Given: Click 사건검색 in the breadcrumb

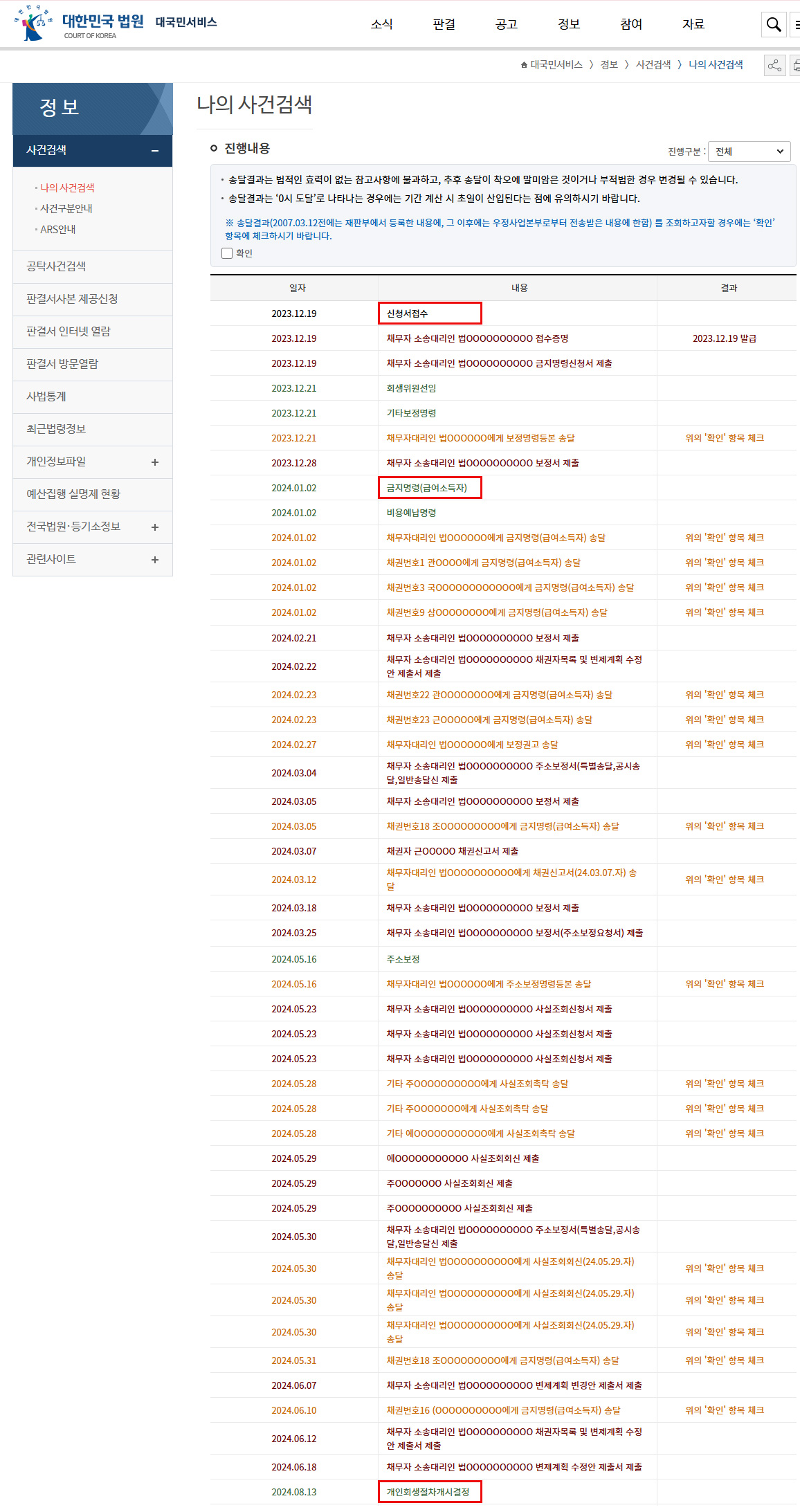Looking at the screenshot, I should click(x=653, y=65).
